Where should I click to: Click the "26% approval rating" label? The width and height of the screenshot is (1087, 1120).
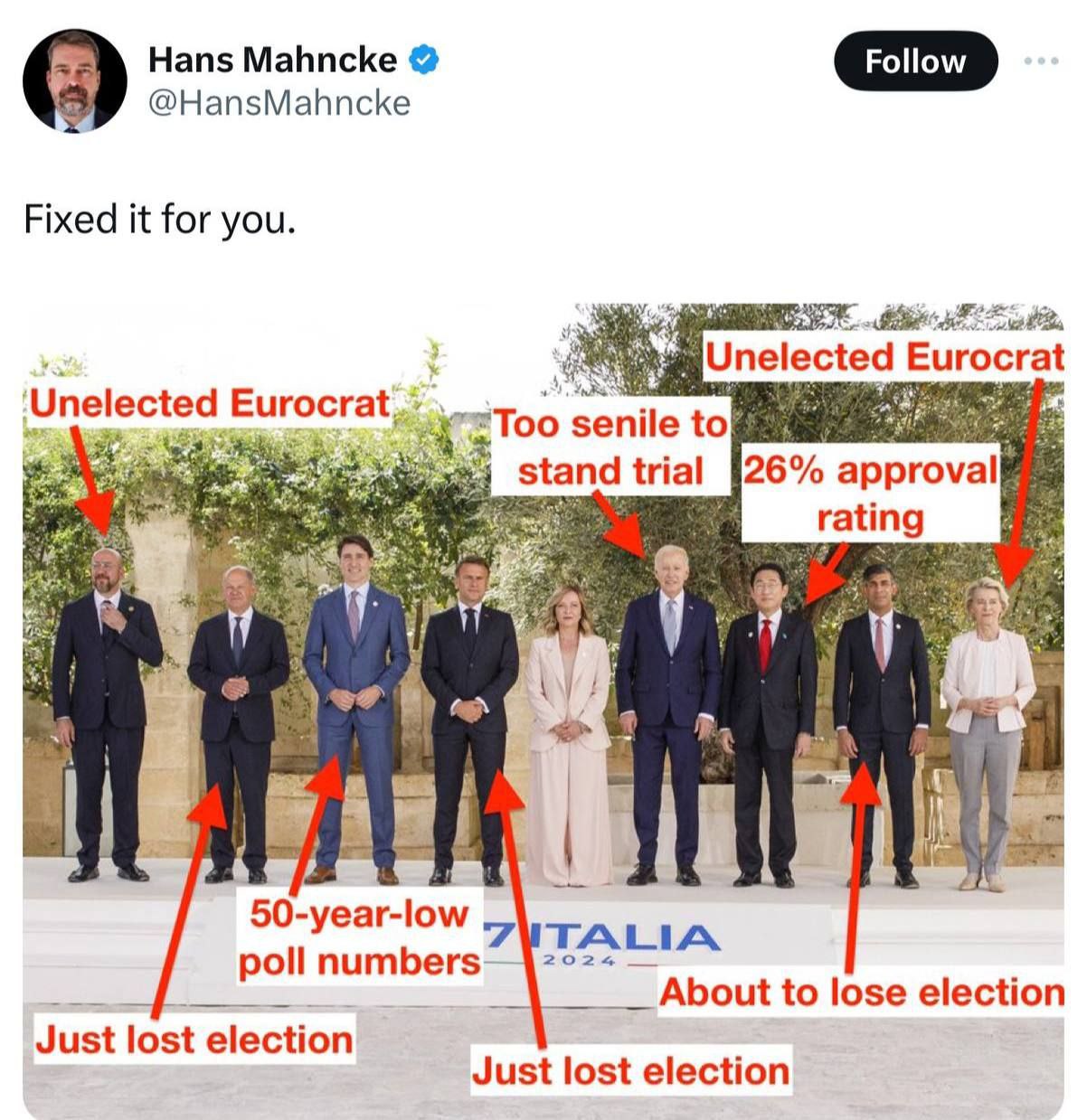(x=870, y=493)
